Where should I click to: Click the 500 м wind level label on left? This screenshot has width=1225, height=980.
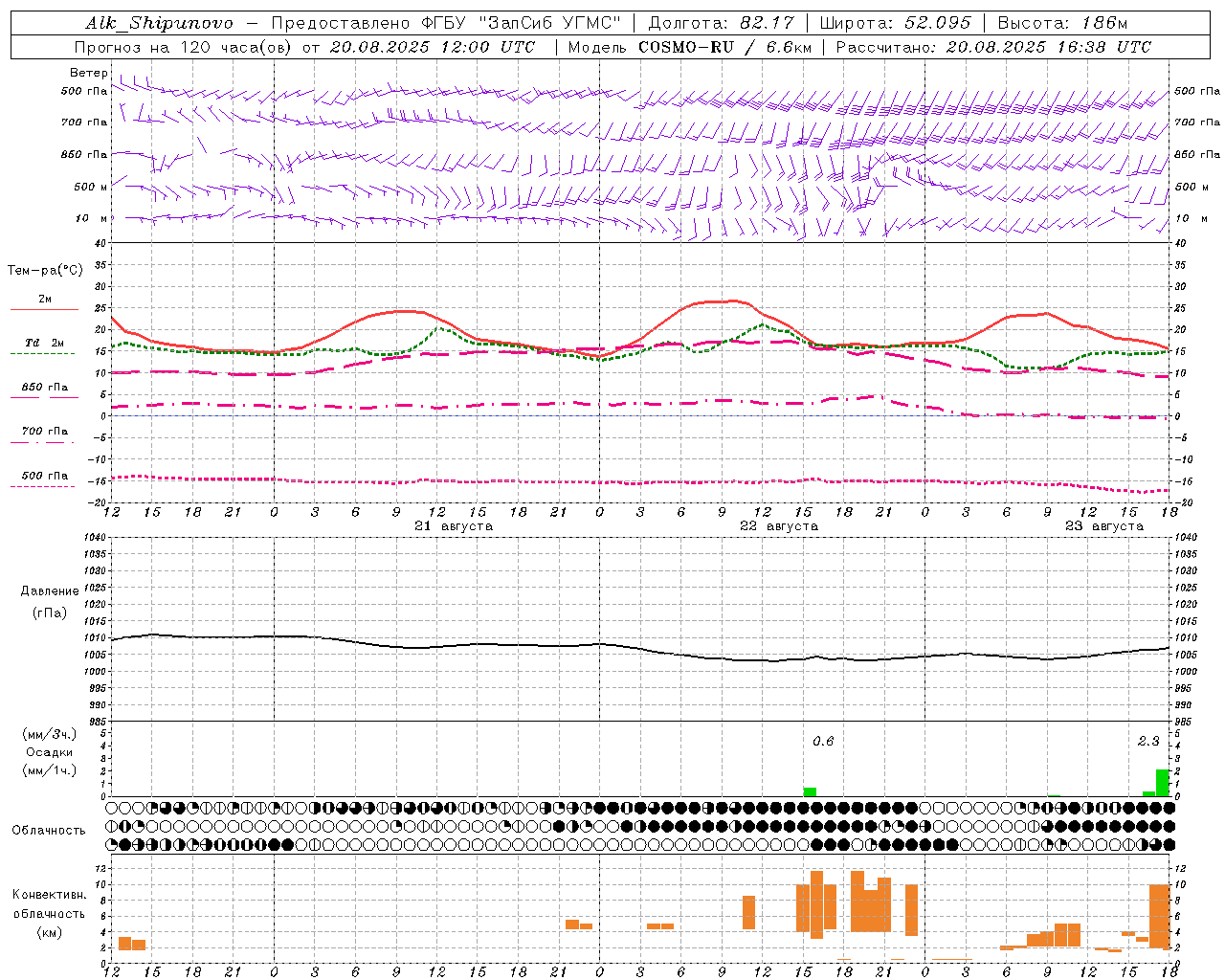90,188
